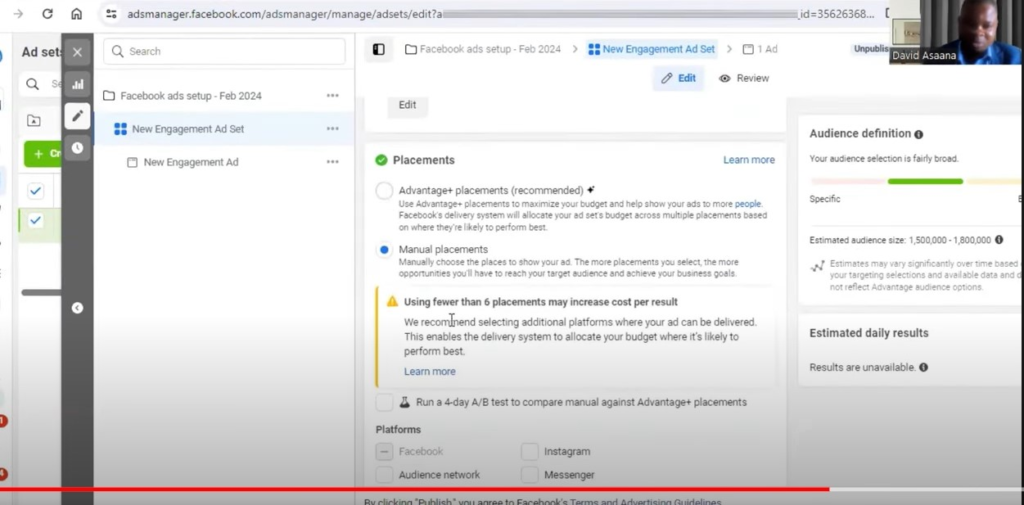
Task: Go to browser home page
Action: [76, 14]
